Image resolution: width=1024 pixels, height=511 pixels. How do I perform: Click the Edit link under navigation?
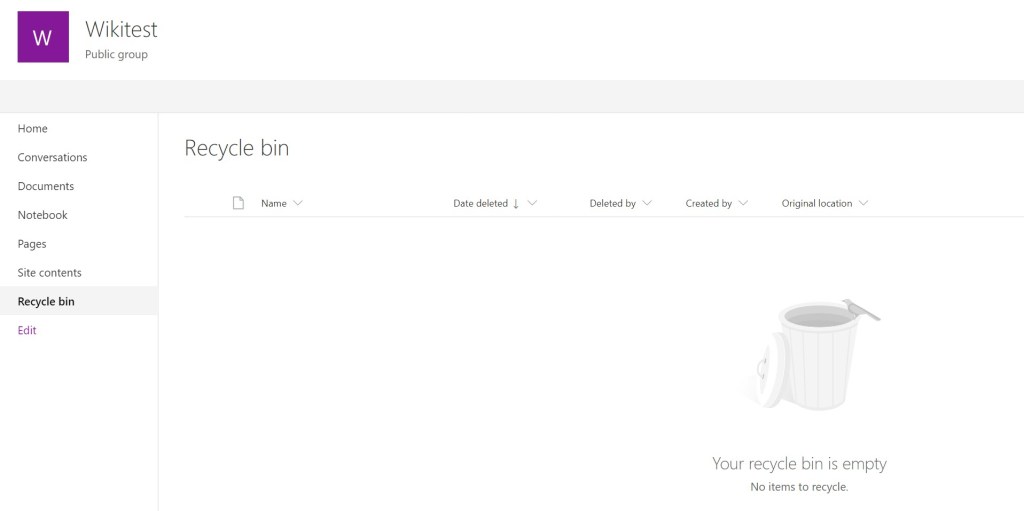(x=27, y=331)
